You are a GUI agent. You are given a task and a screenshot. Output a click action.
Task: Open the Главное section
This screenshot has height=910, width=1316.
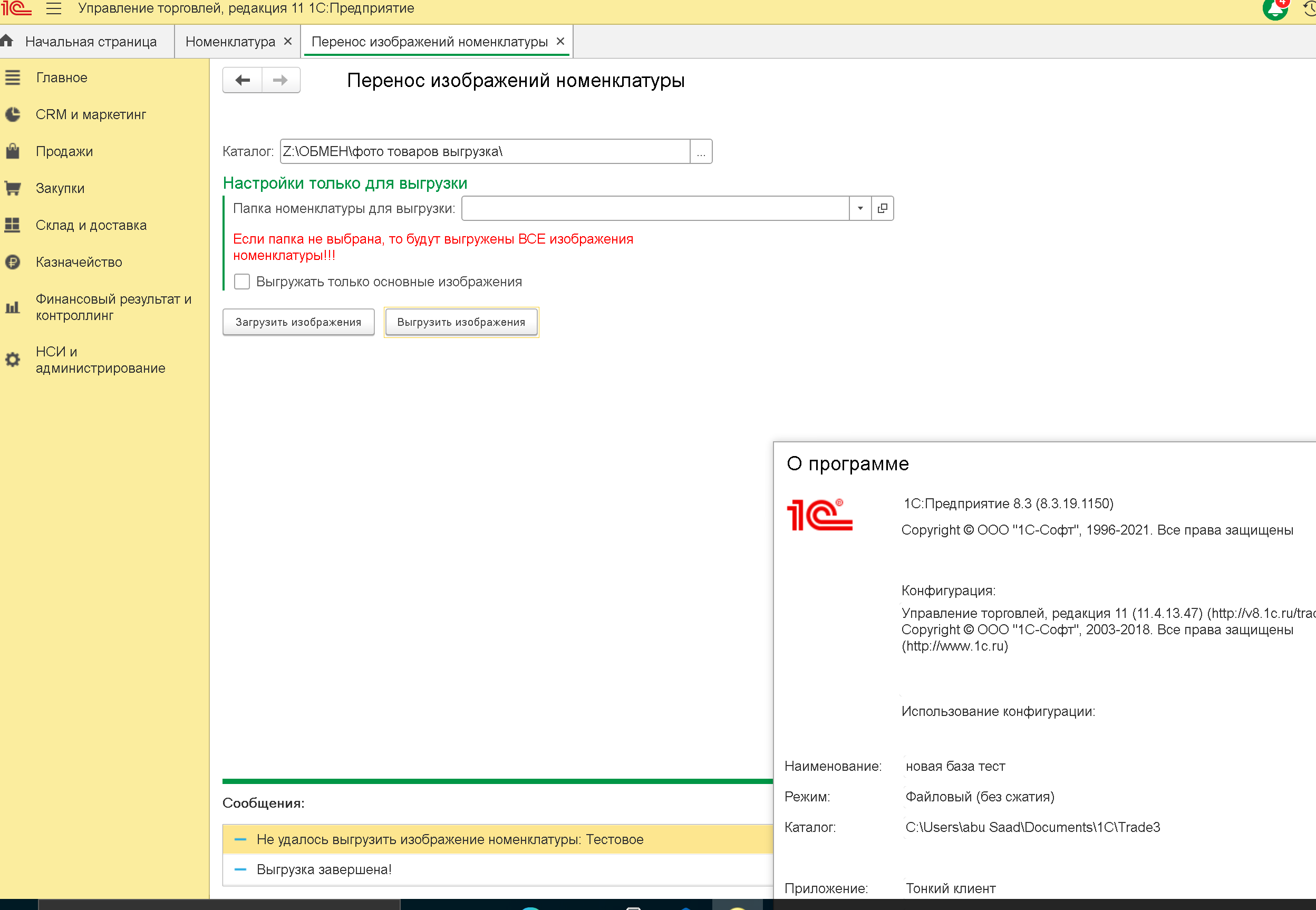(62, 78)
